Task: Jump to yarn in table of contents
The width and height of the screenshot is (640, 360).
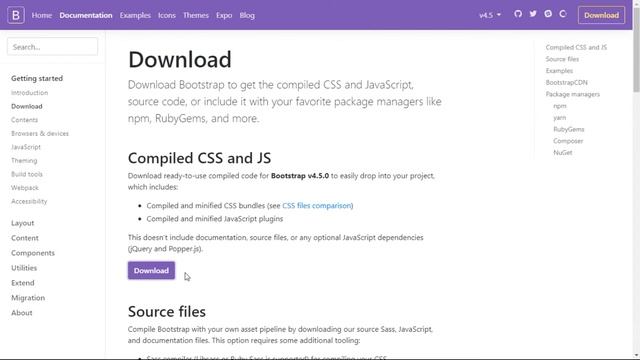Action: [x=559, y=118]
